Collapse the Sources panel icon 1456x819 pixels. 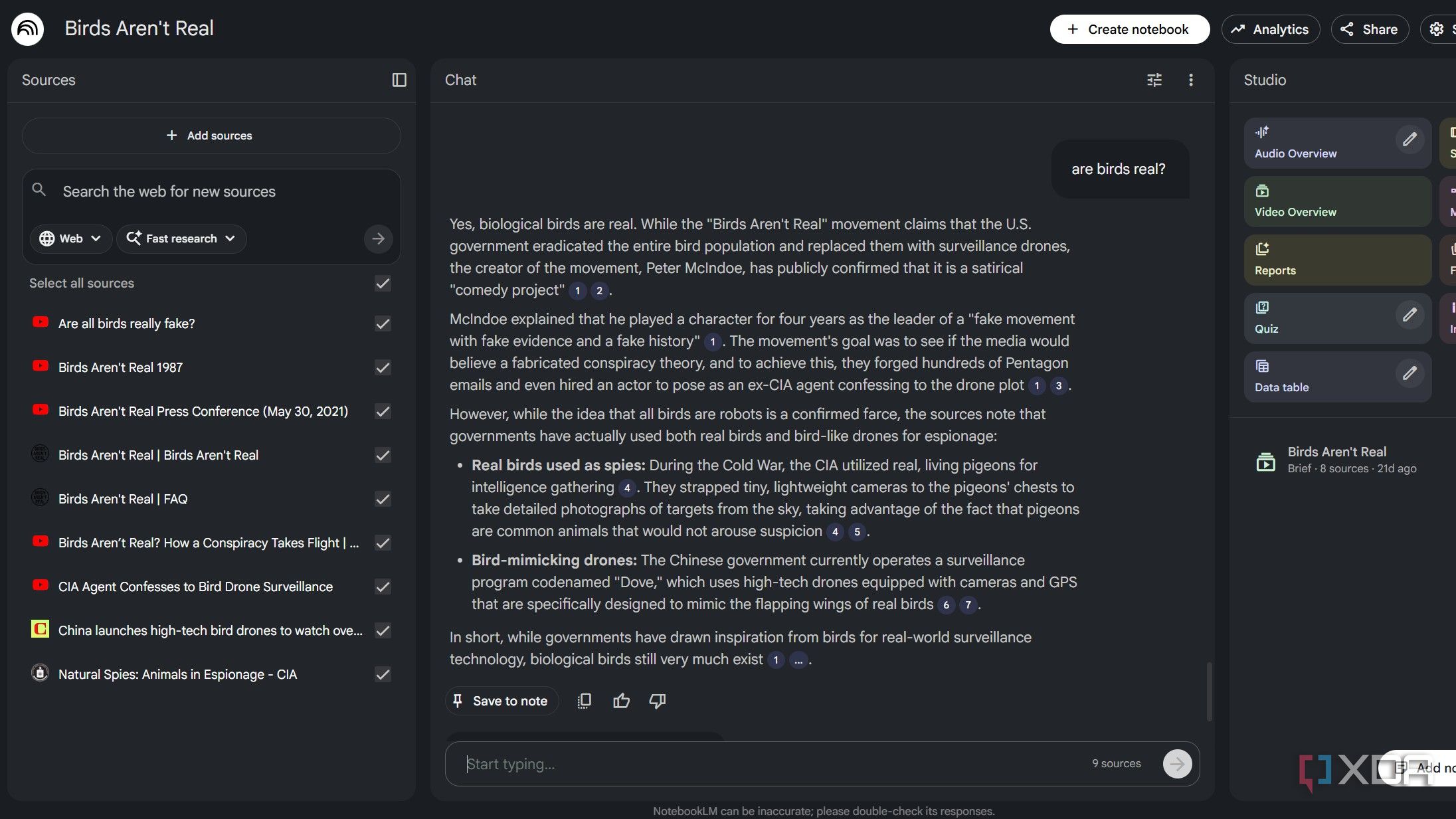coord(399,80)
